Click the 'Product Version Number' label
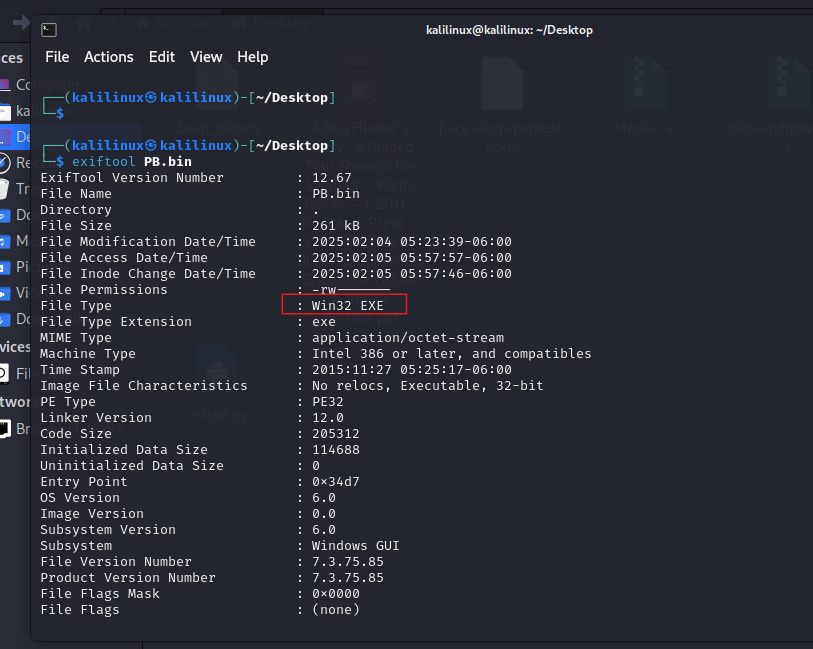 click(128, 578)
